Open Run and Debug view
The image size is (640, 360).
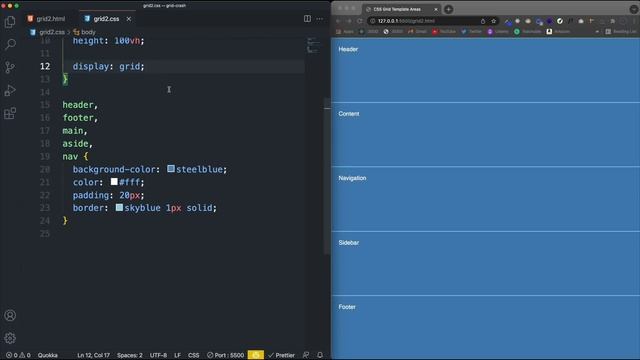coord(10,90)
